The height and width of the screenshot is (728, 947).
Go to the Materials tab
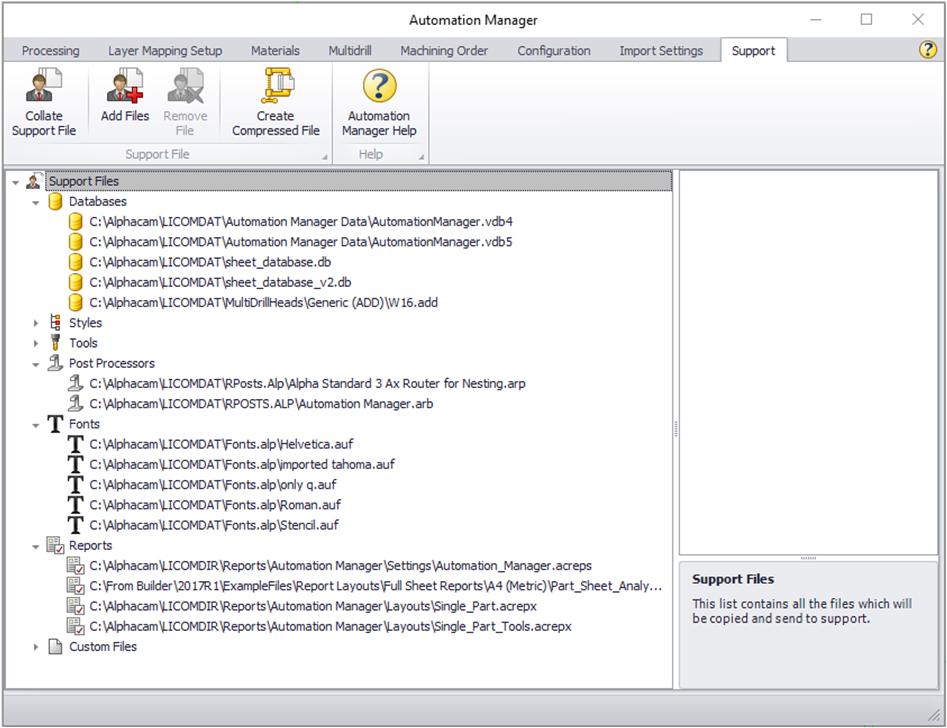click(x=275, y=51)
